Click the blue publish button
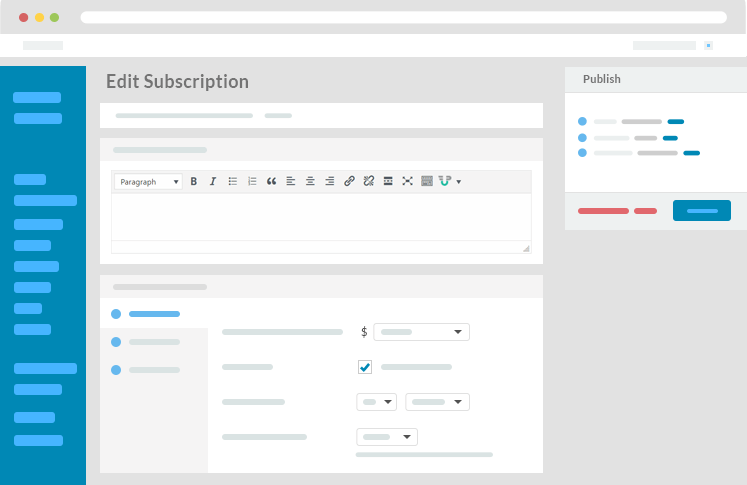This screenshot has height=485, width=747. (701, 211)
